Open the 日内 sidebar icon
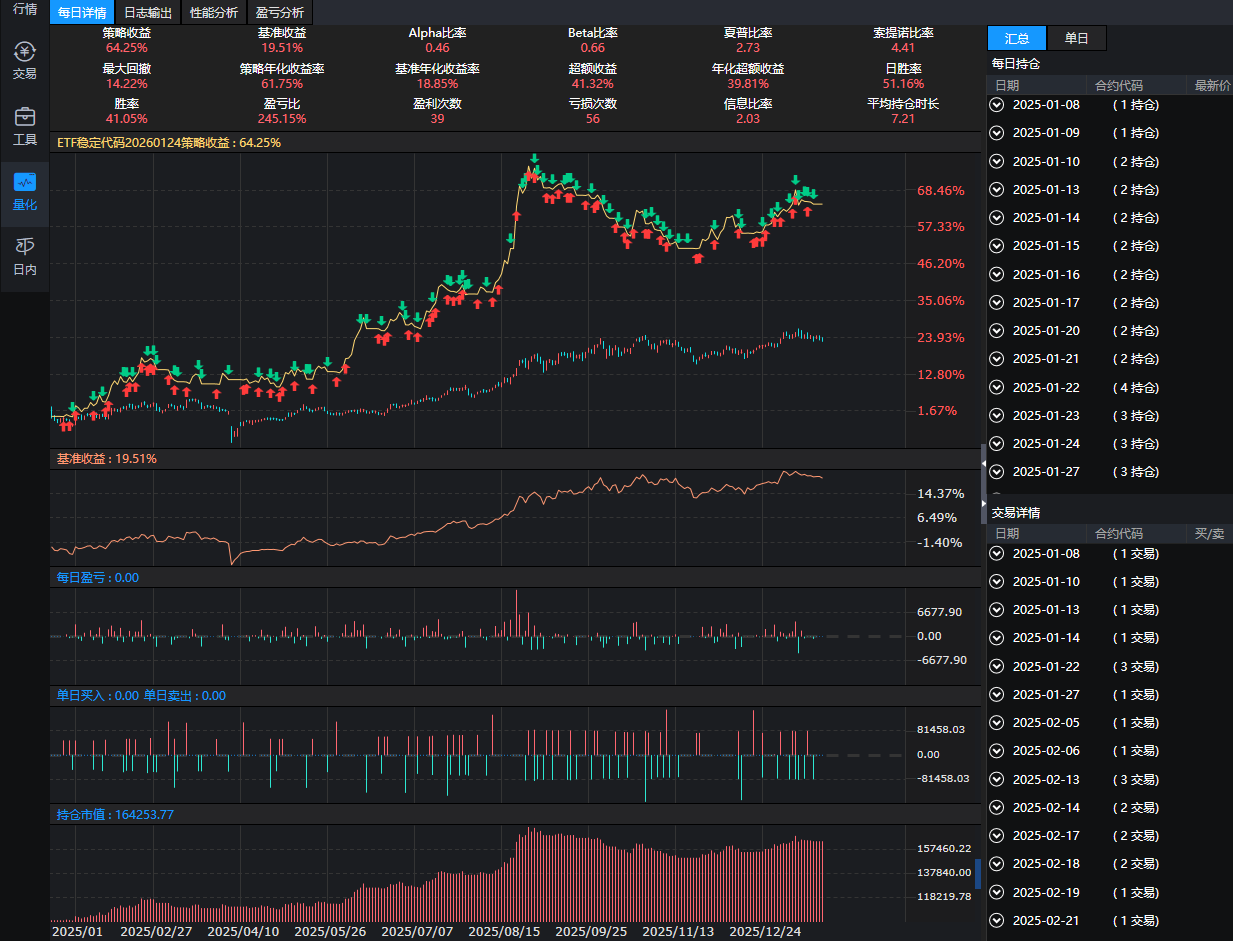Image resolution: width=1233 pixels, height=941 pixels. (23, 255)
